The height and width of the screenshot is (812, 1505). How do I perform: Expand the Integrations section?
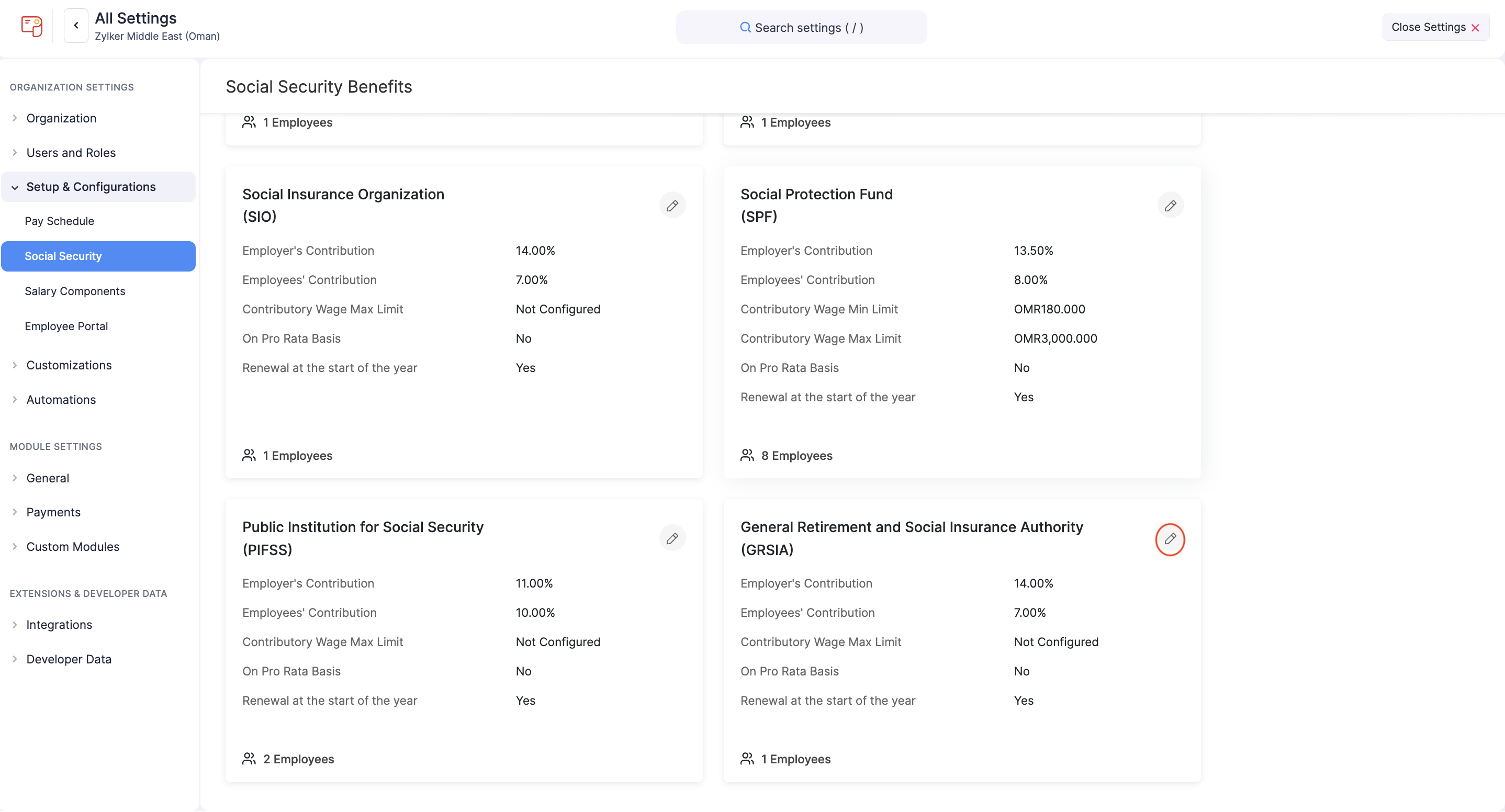coord(59,625)
